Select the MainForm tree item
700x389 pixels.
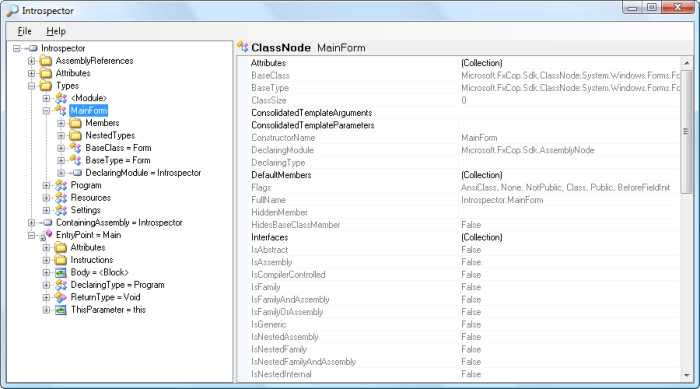pos(89,110)
